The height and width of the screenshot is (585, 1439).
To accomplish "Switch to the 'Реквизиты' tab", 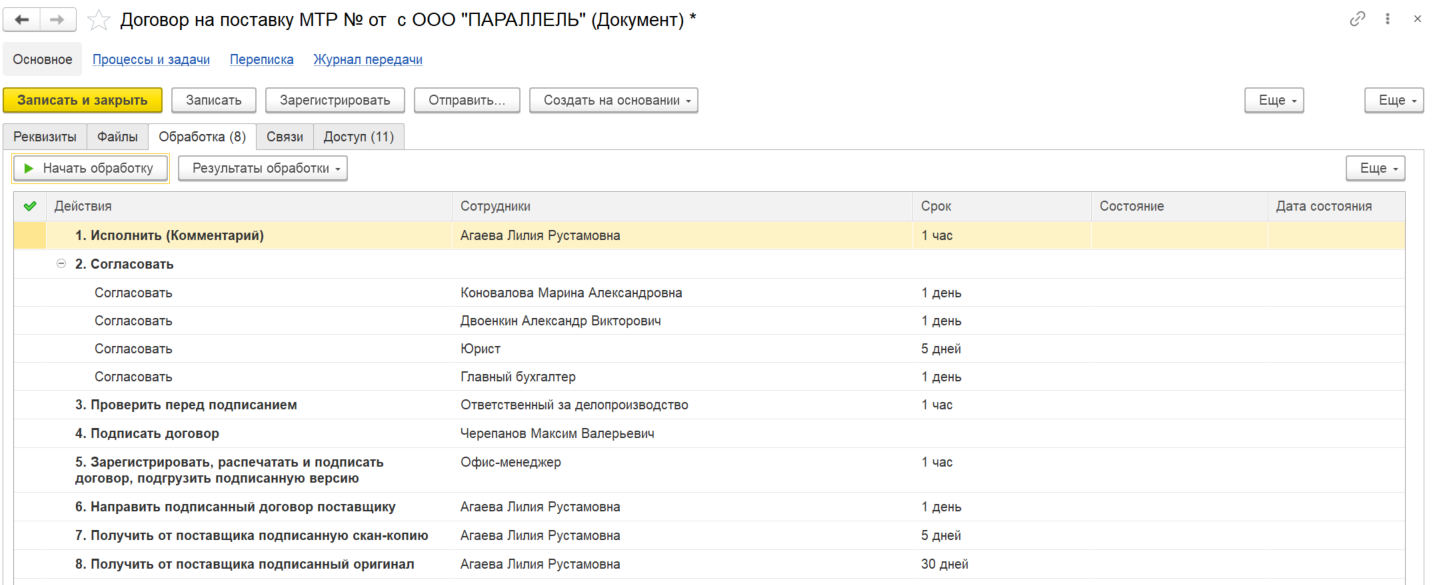I will [x=44, y=136].
